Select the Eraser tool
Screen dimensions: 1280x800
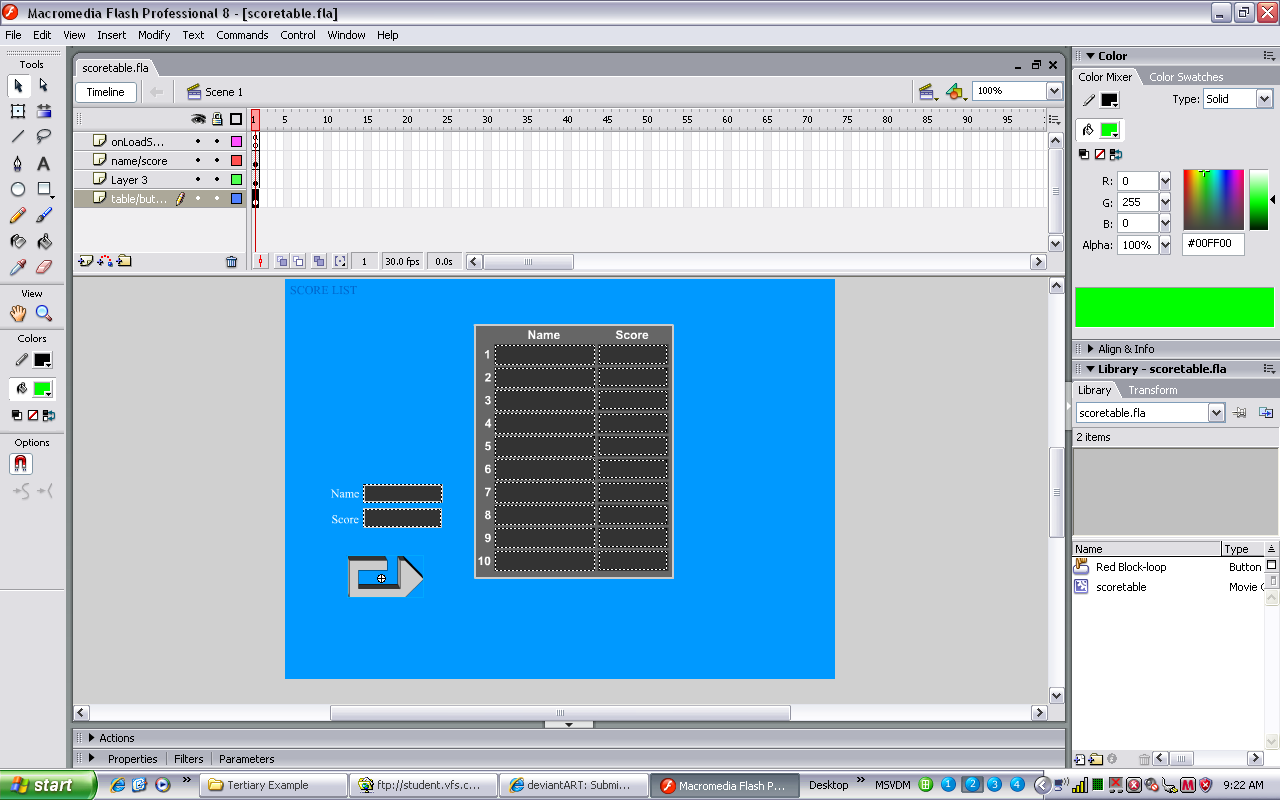coord(44,267)
